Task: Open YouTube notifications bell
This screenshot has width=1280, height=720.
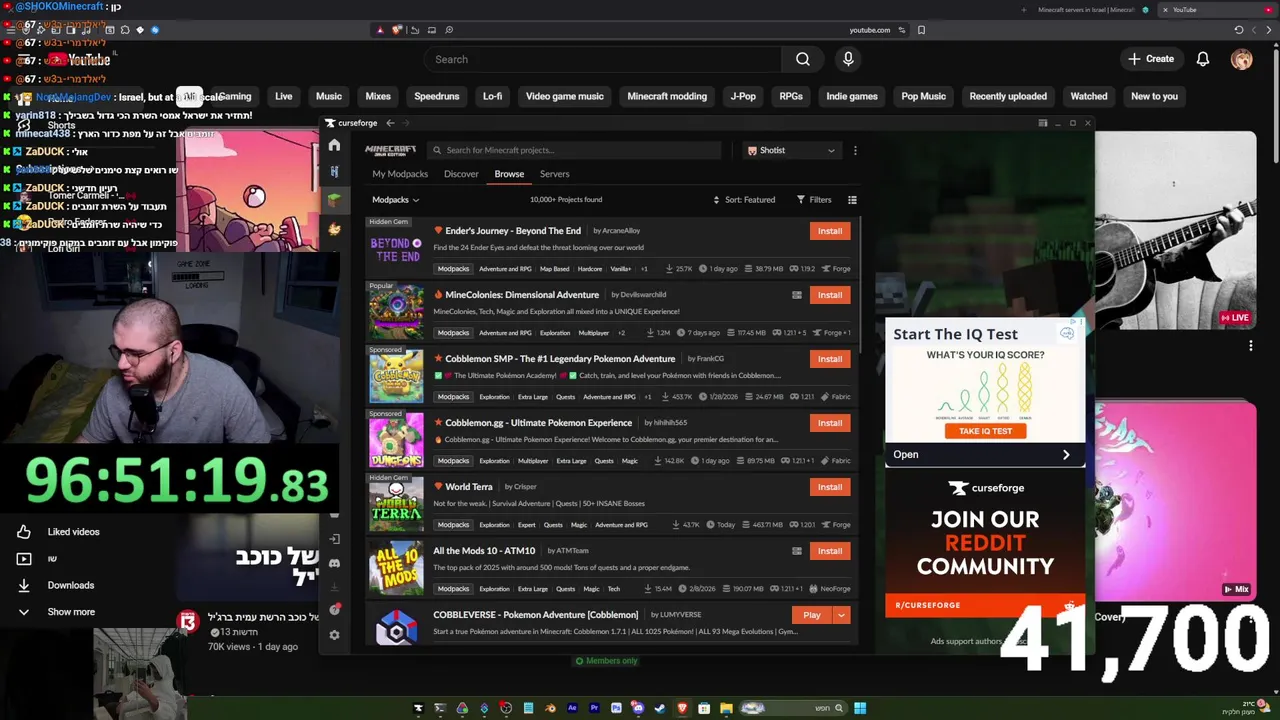Action: pyautogui.click(x=1203, y=59)
